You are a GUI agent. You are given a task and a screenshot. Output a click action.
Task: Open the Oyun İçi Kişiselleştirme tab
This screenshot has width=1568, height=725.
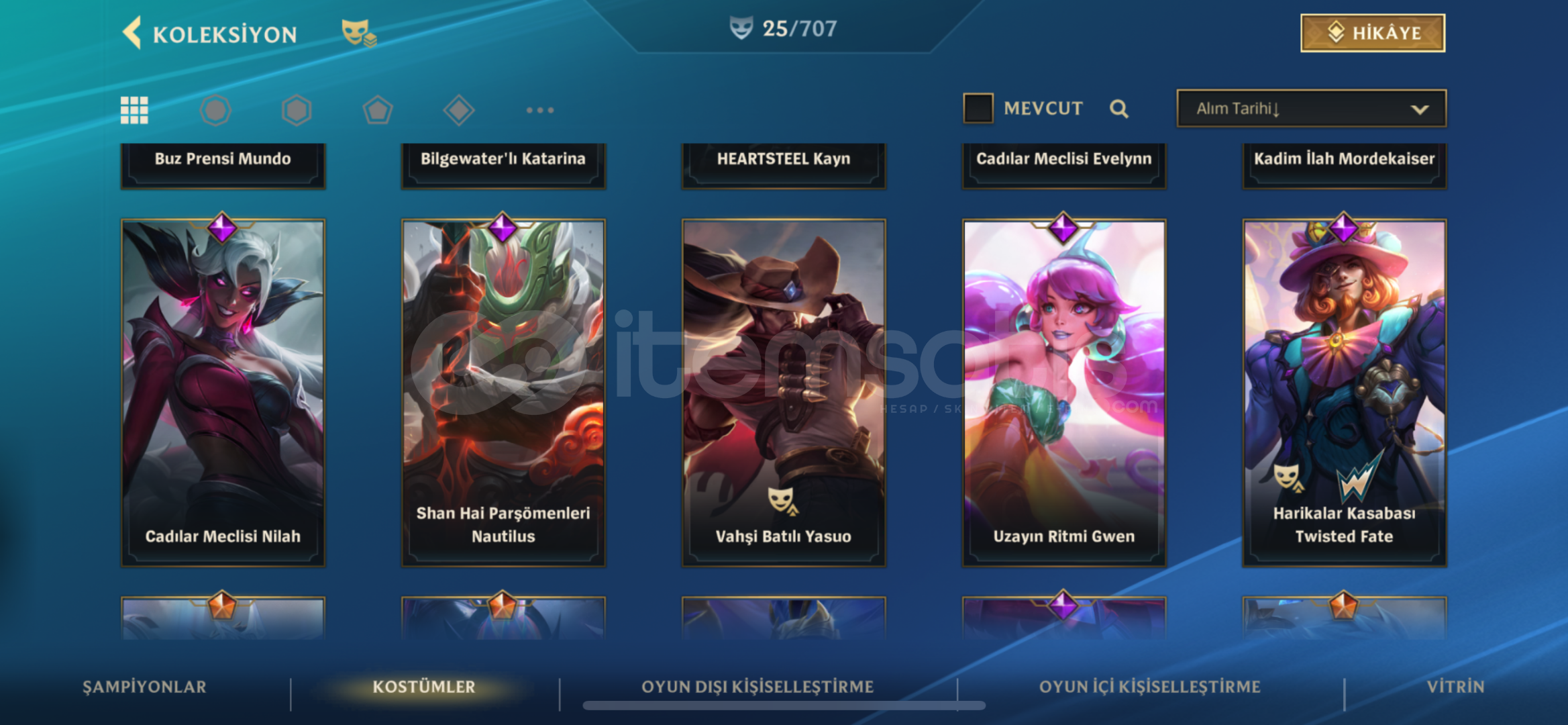pyautogui.click(x=1150, y=687)
